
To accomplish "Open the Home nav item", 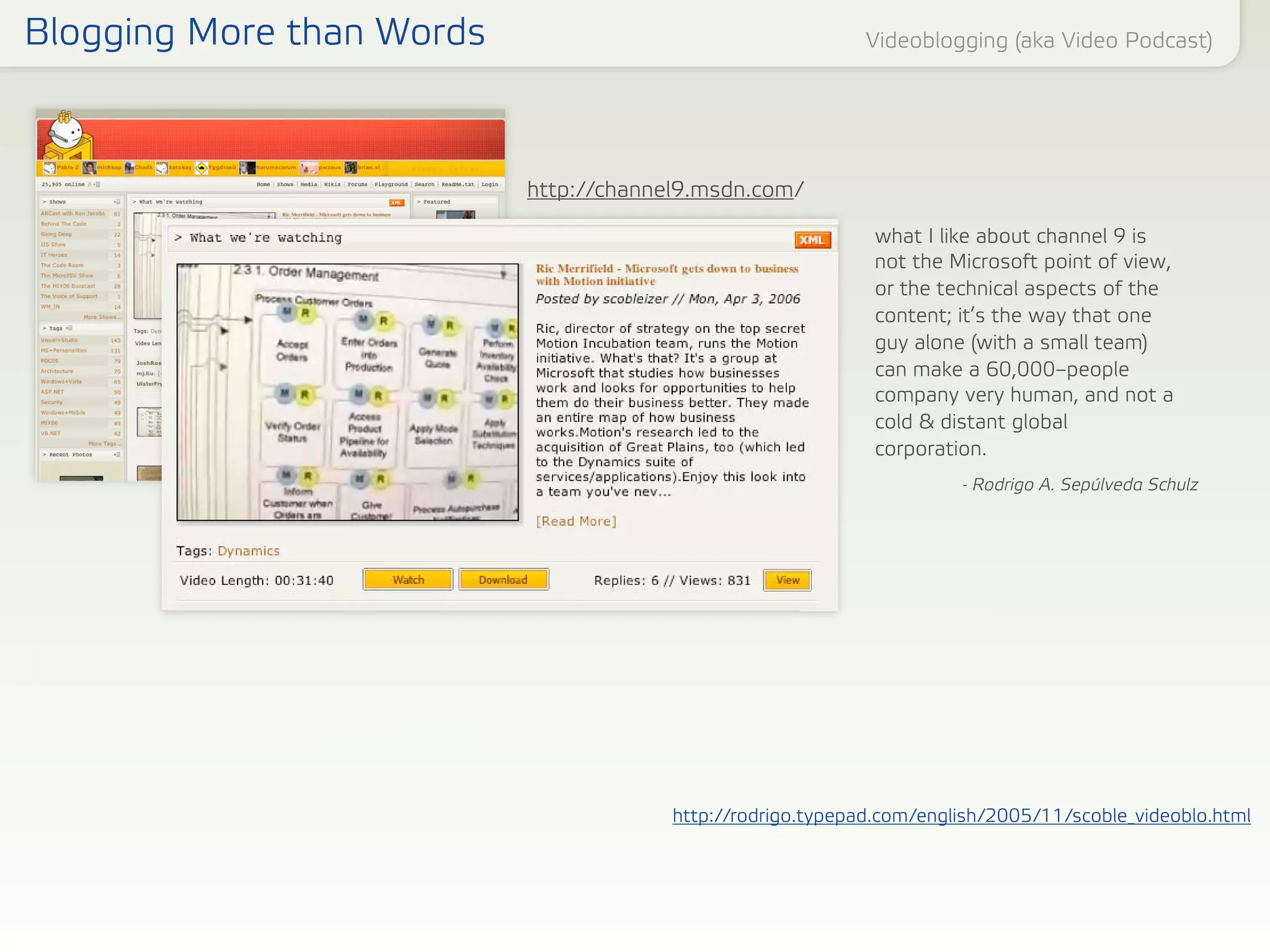I will click(x=264, y=185).
